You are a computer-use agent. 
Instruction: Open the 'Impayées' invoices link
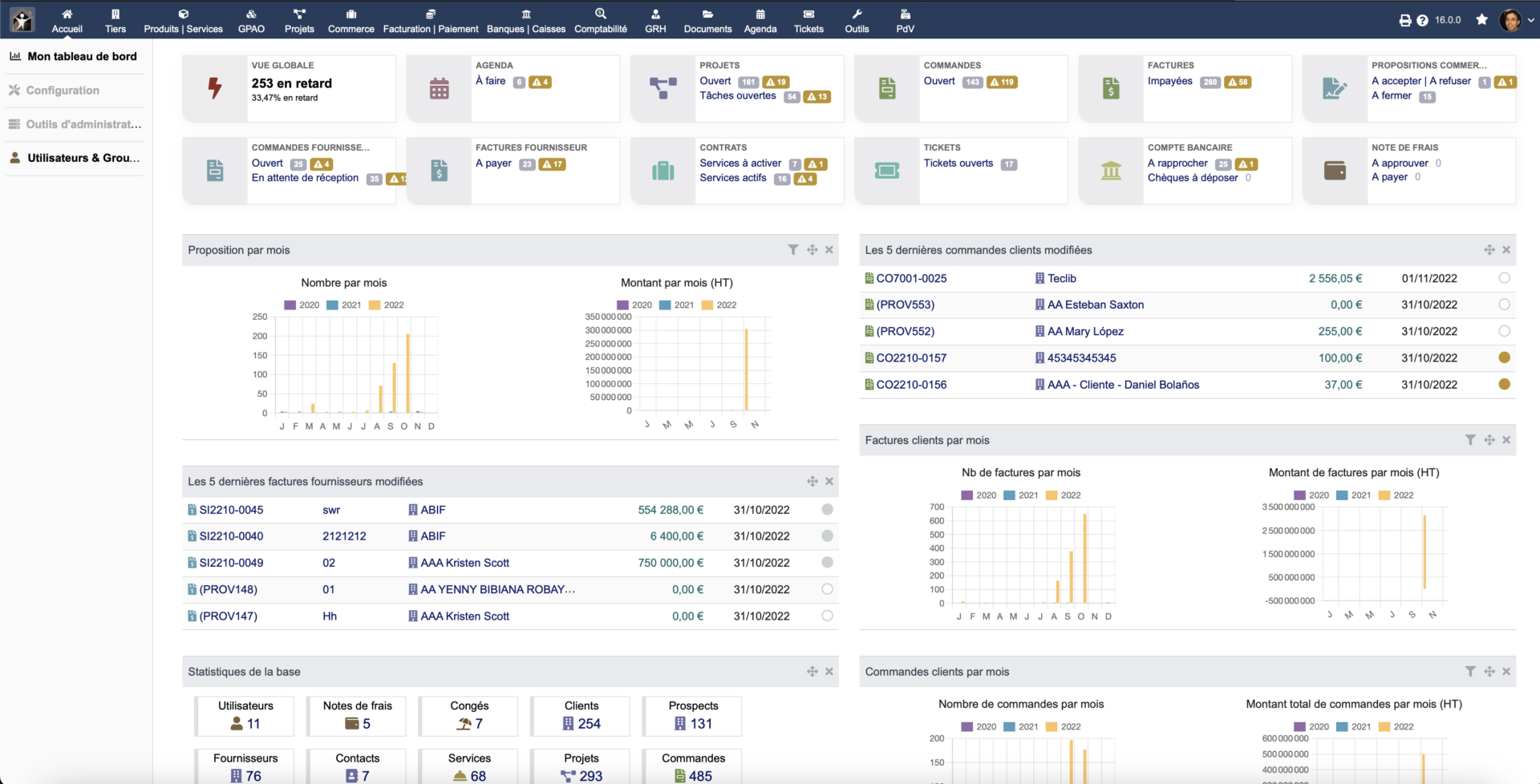pyautogui.click(x=1170, y=81)
